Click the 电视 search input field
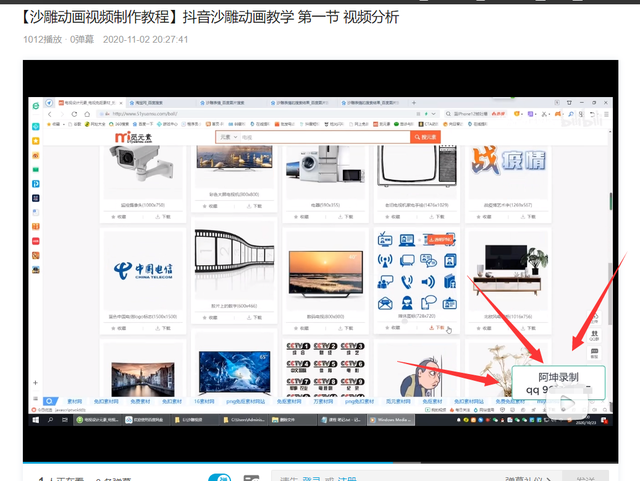 324,137
